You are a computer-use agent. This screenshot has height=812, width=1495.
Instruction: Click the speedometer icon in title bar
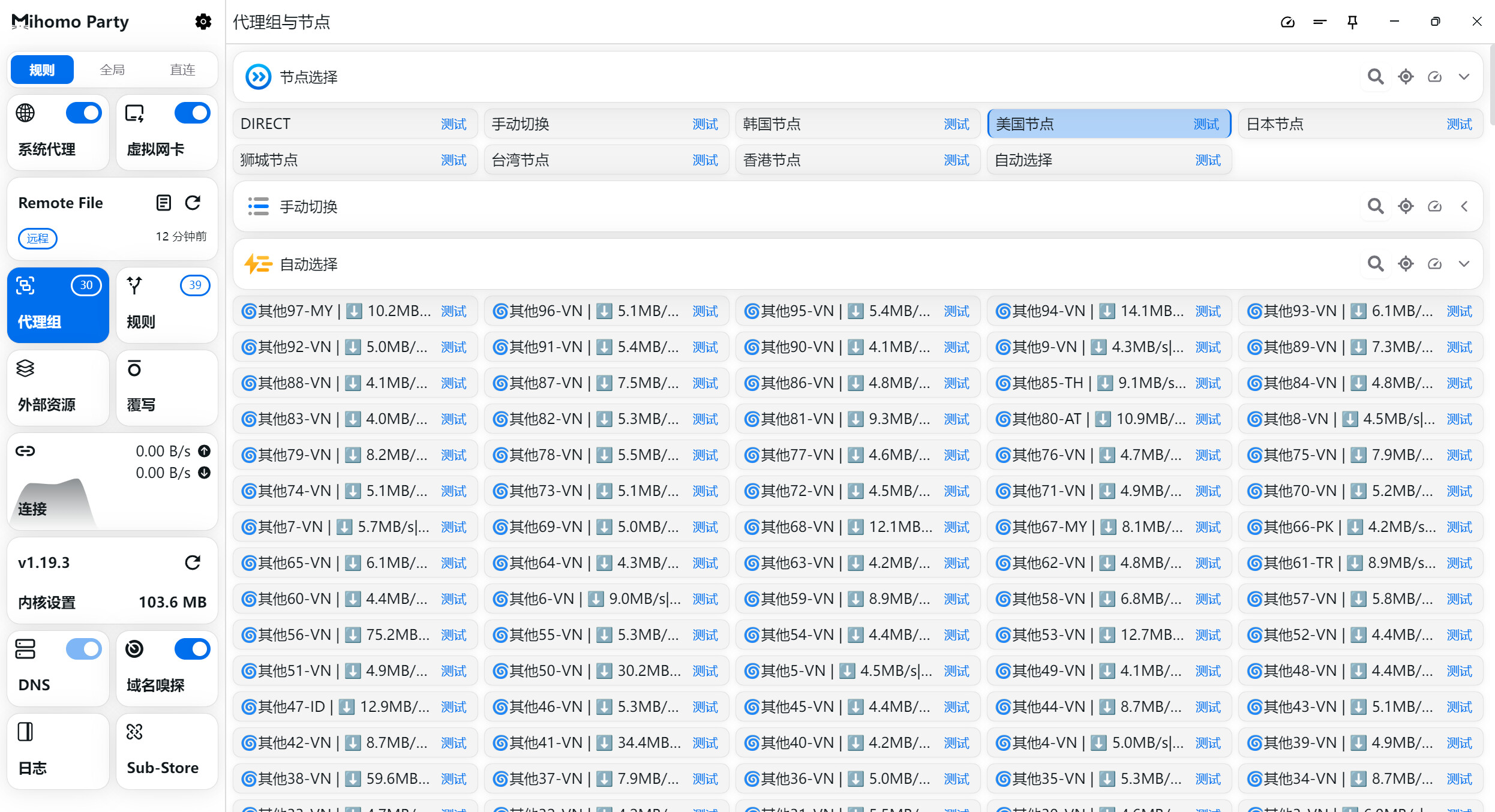(1287, 22)
